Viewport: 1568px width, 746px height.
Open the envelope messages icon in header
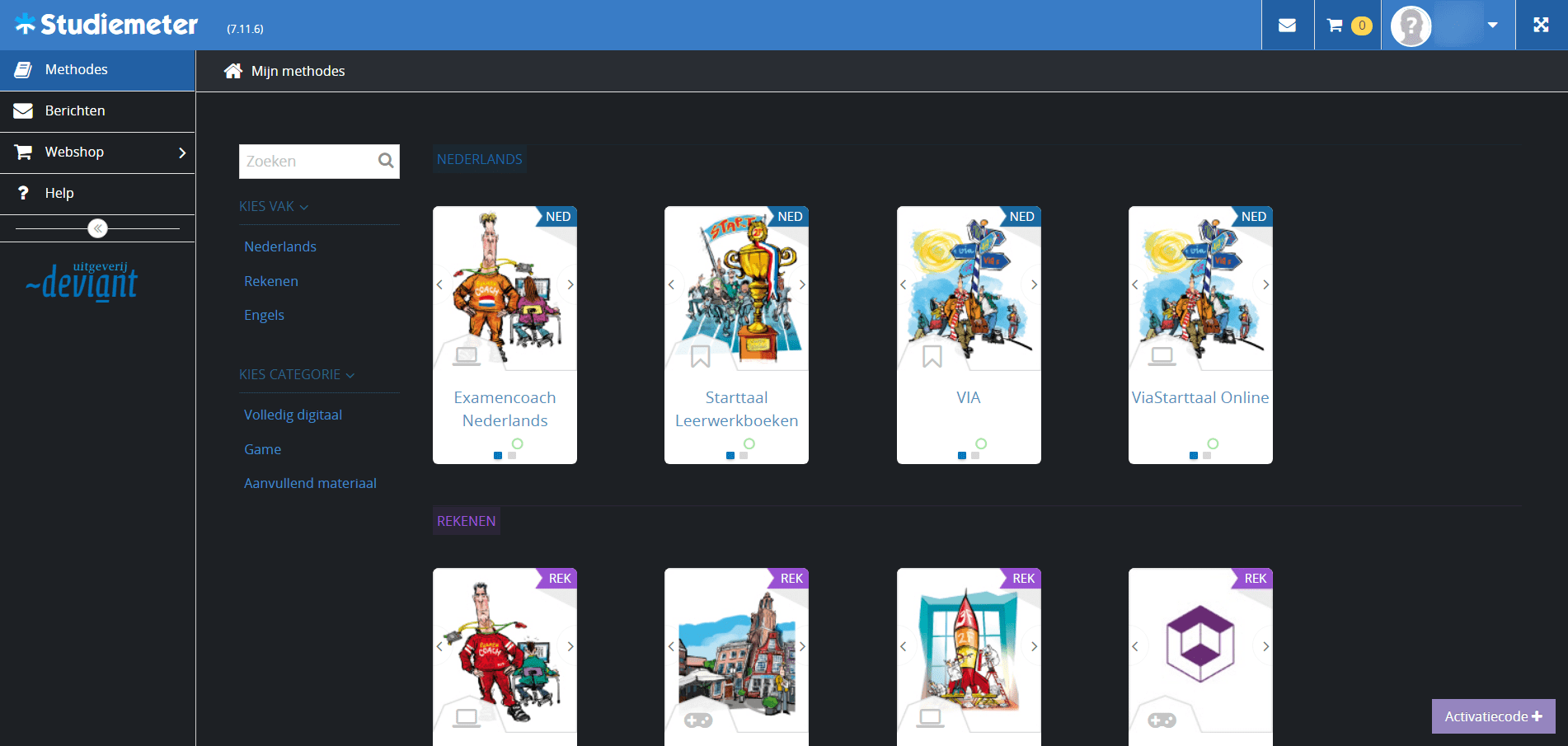coord(1287,26)
